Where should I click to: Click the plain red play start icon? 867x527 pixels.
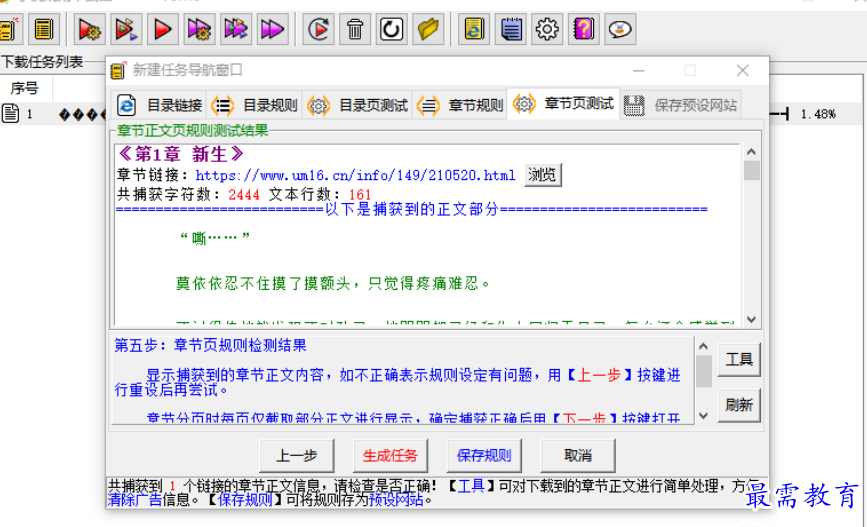[163, 29]
